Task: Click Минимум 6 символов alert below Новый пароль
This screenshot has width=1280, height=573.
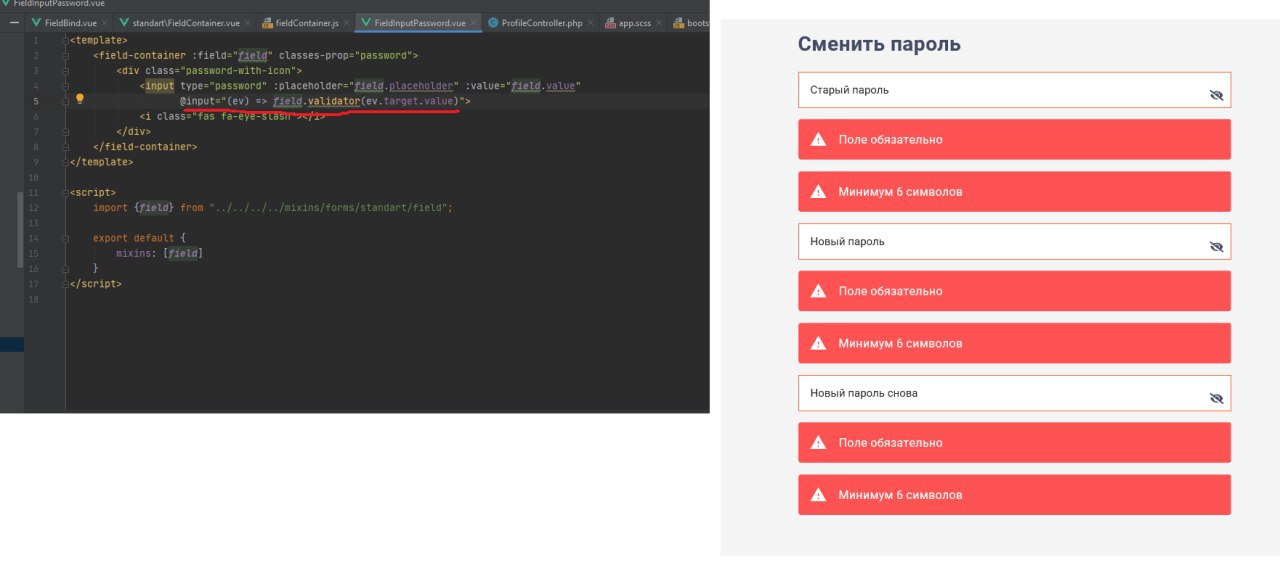Action: pos(1014,343)
